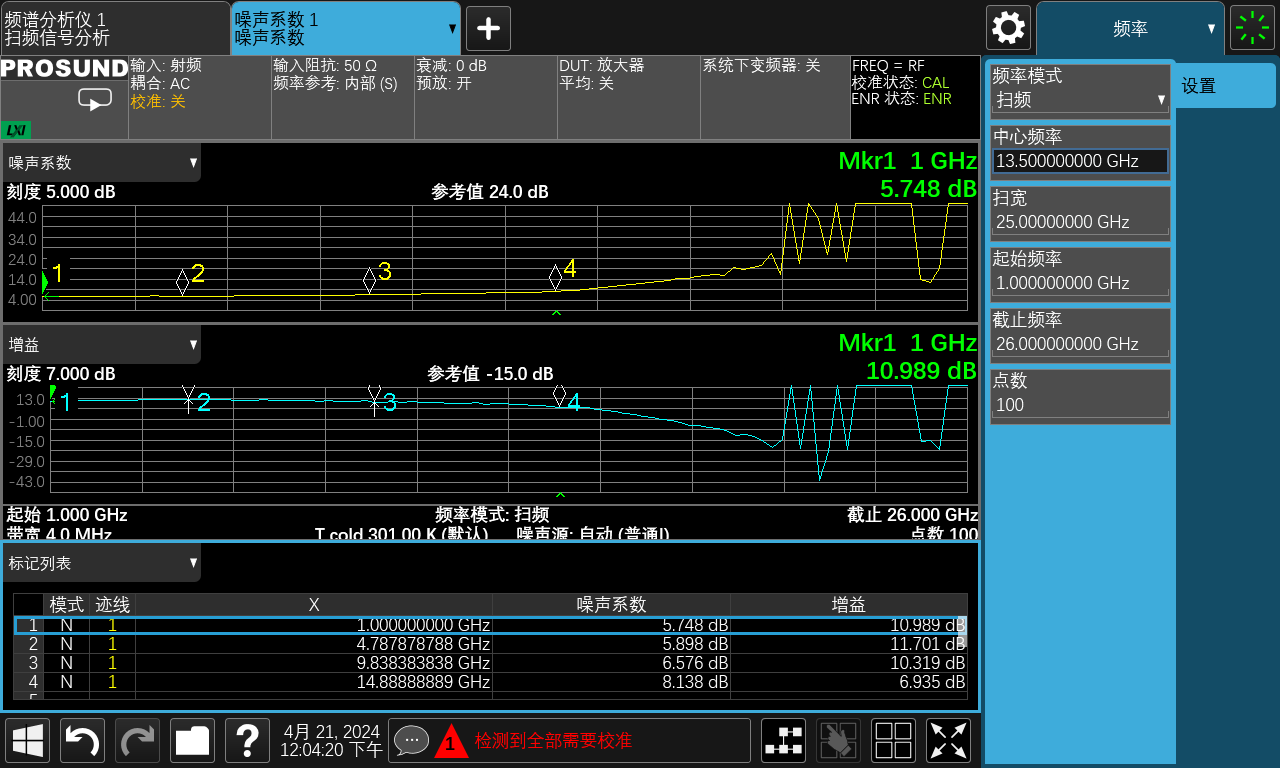Select the 设置 side tab

(1225, 86)
